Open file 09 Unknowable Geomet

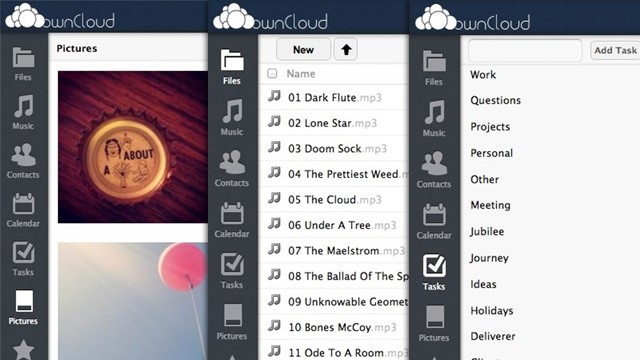coord(348,302)
